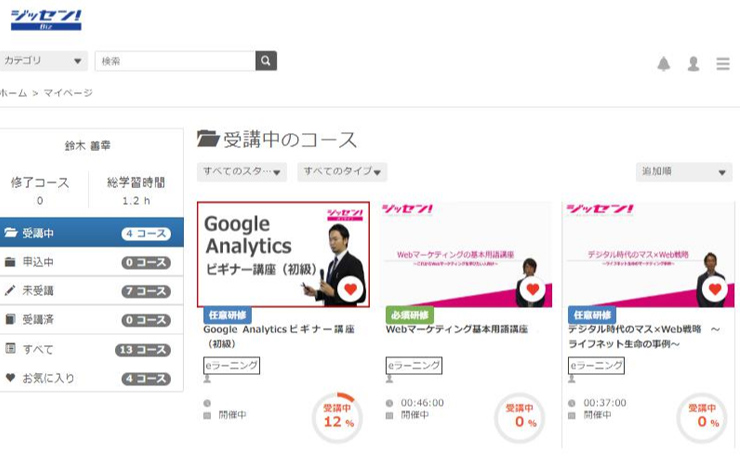Select the お気に入り sidebar item
The image size is (740, 456).
[x=92, y=378]
